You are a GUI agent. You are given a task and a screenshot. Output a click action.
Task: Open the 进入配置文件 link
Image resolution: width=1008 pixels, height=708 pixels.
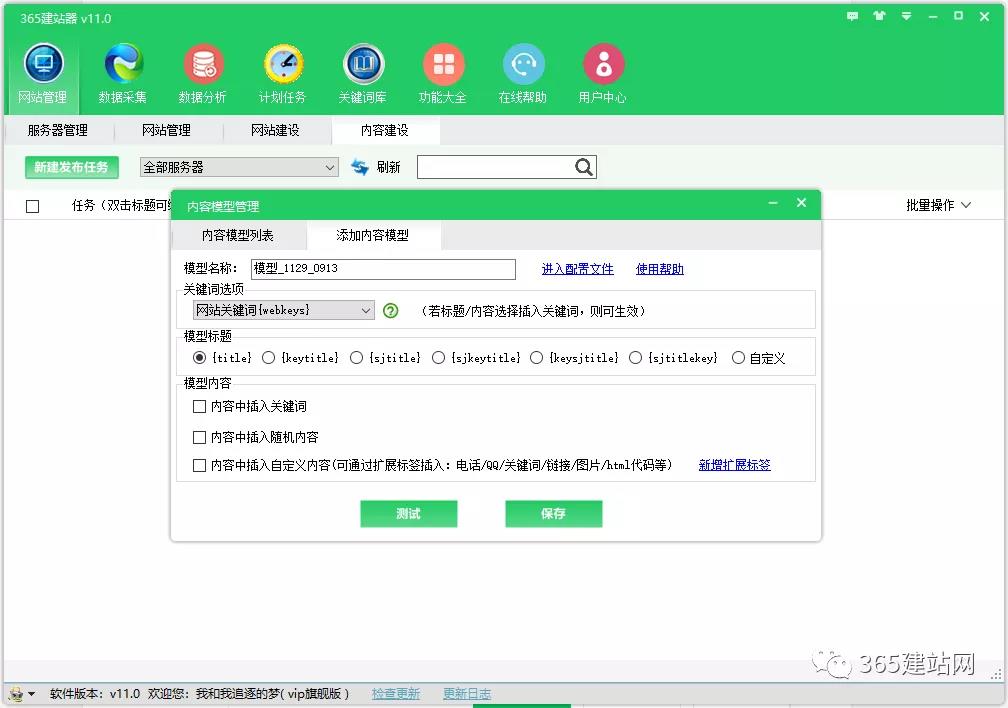click(x=577, y=269)
